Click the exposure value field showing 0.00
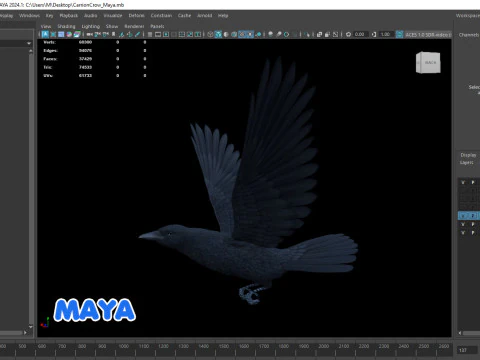480x360 pixels. tap(360, 34)
